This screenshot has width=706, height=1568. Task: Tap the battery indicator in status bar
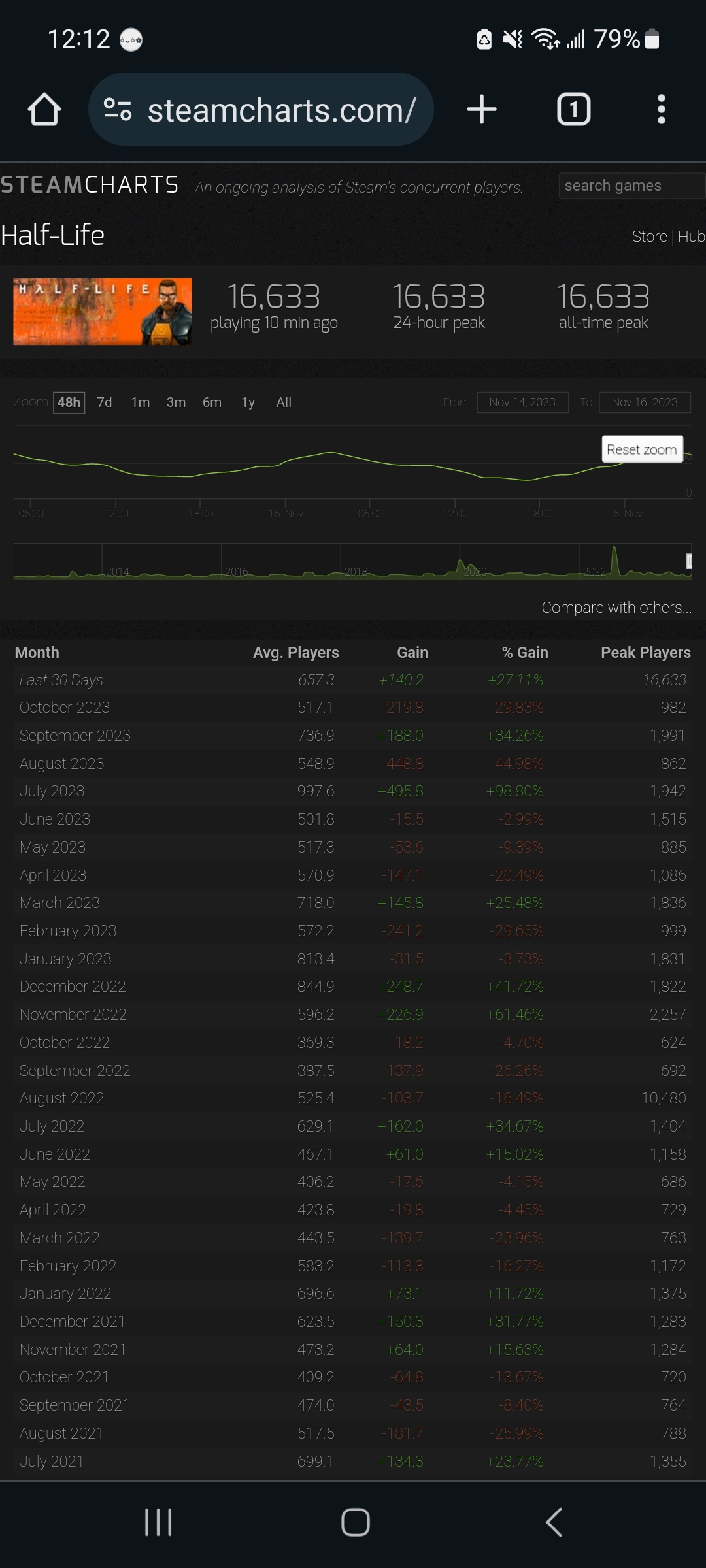tap(652, 39)
